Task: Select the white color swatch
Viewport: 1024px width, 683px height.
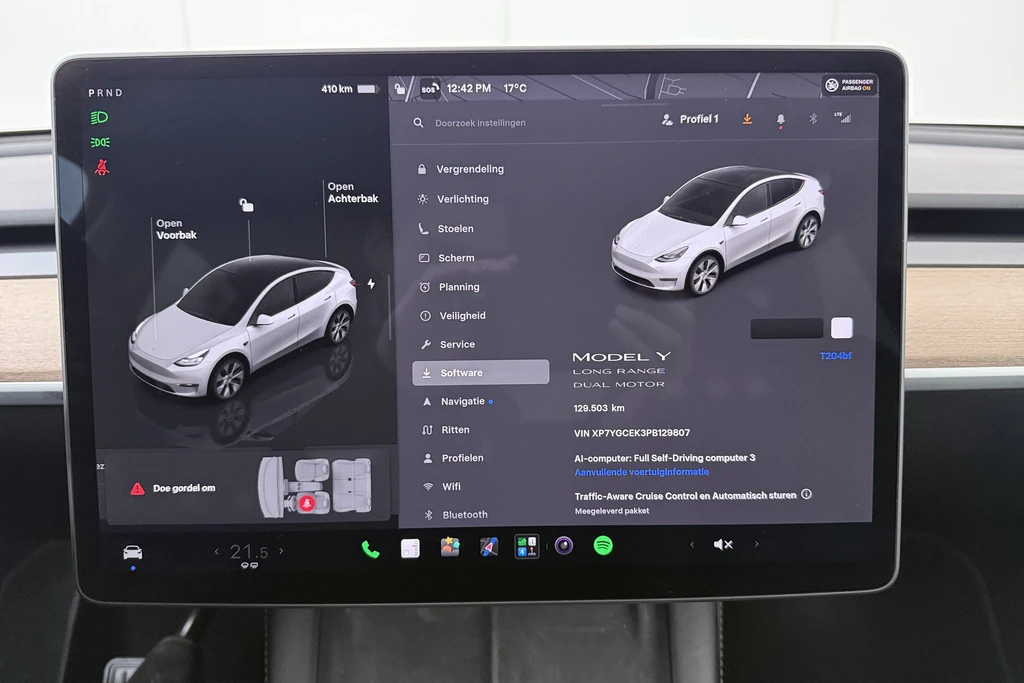Action: pyautogui.click(x=842, y=328)
